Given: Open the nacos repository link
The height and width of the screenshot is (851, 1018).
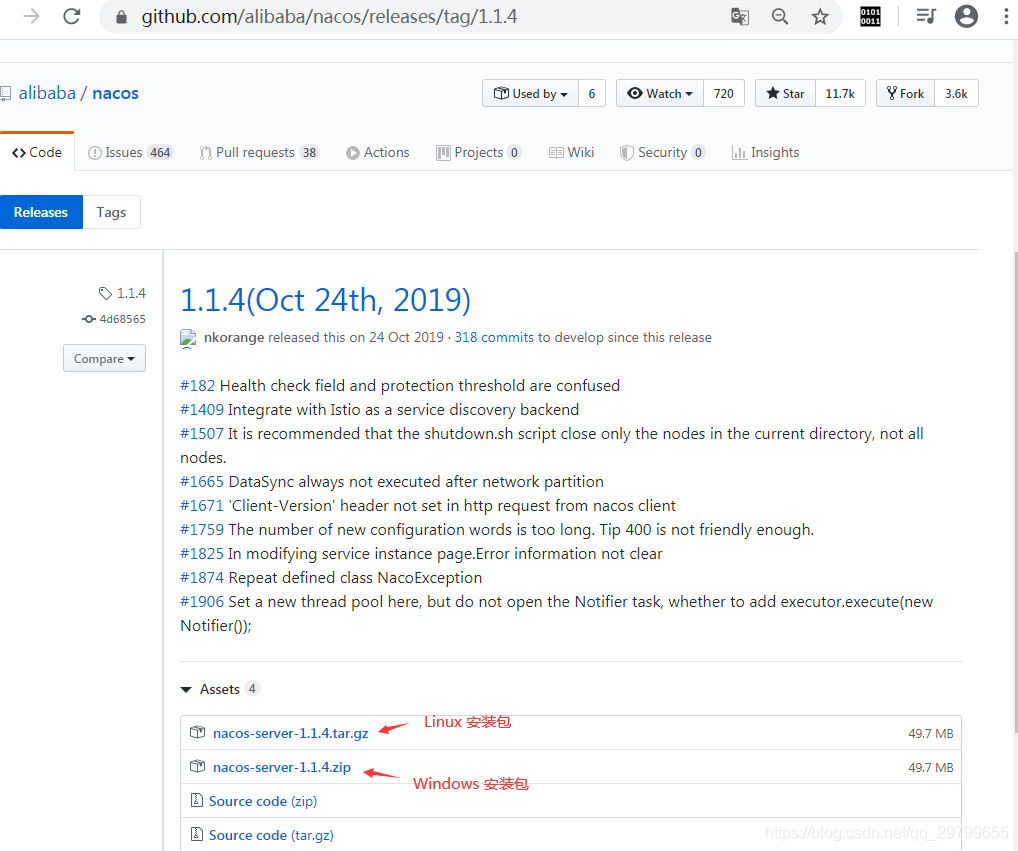Looking at the screenshot, I should point(116,93).
